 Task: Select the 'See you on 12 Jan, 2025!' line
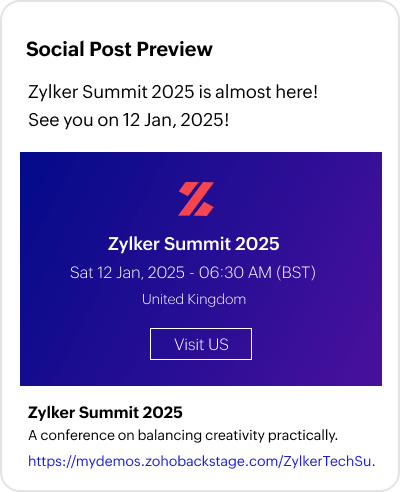129,120
